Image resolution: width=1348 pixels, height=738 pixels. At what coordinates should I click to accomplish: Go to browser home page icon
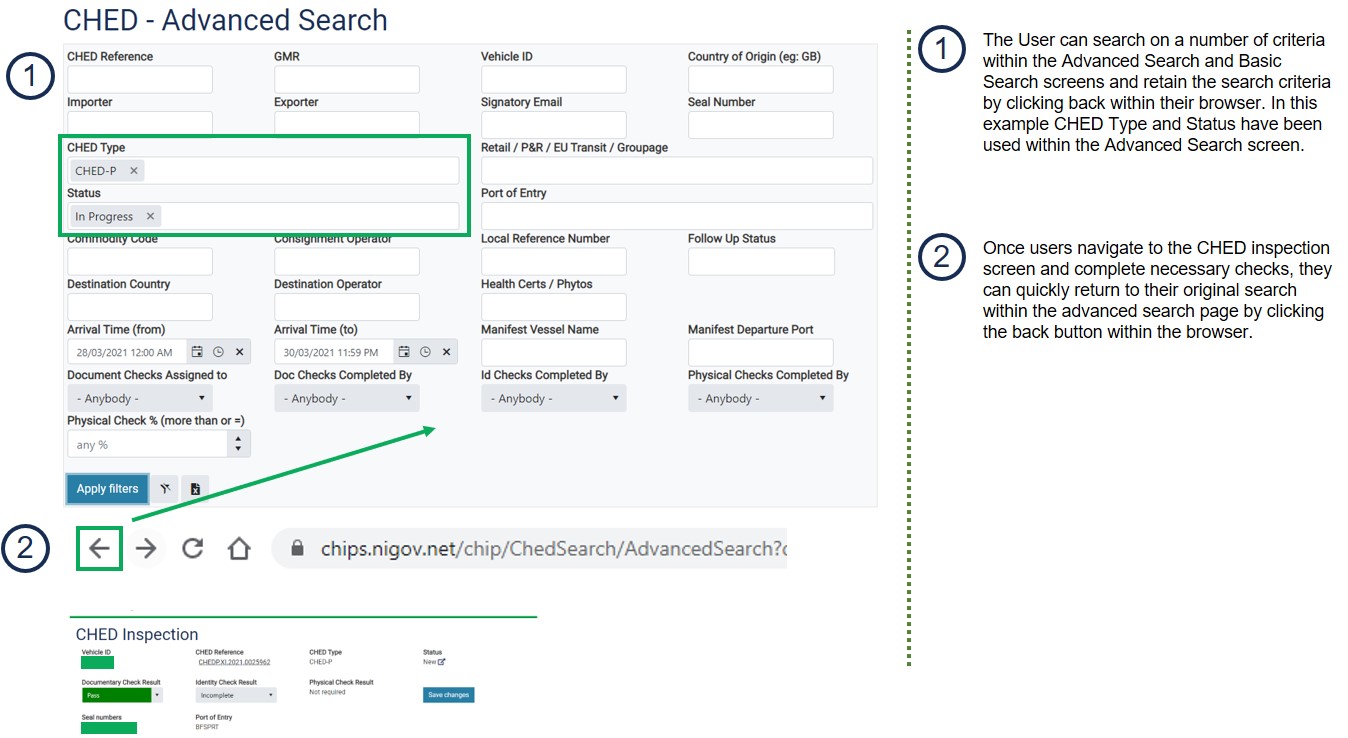coord(238,548)
